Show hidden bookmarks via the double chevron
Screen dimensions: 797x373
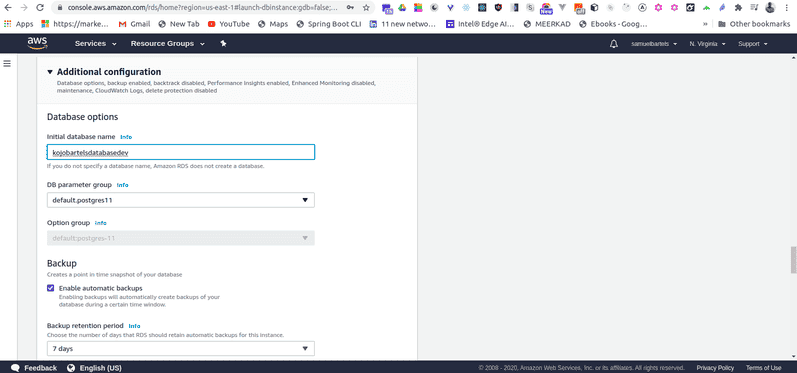pyautogui.click(x=705, y=24)
